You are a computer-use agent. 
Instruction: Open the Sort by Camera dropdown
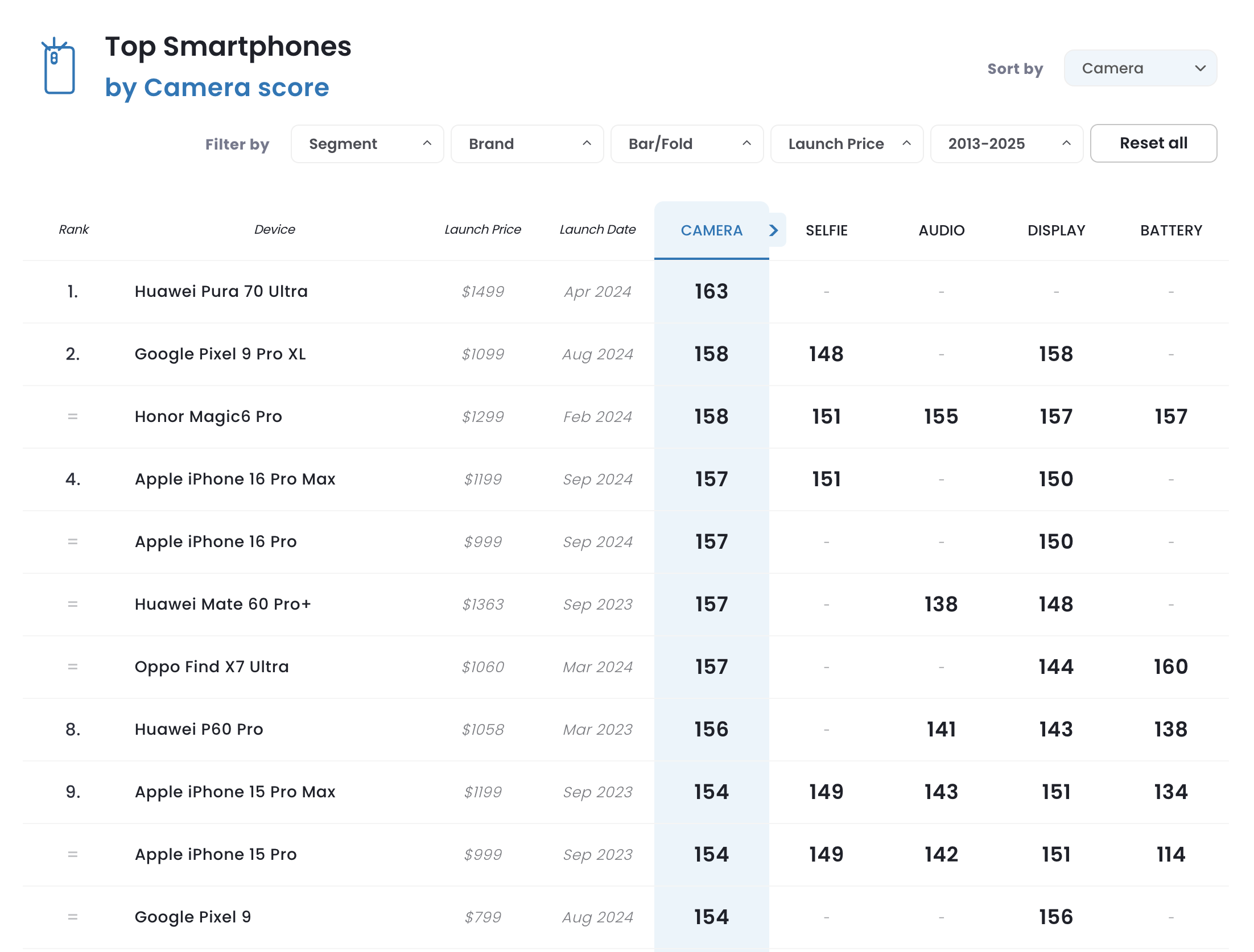(x=1140, y=68)
